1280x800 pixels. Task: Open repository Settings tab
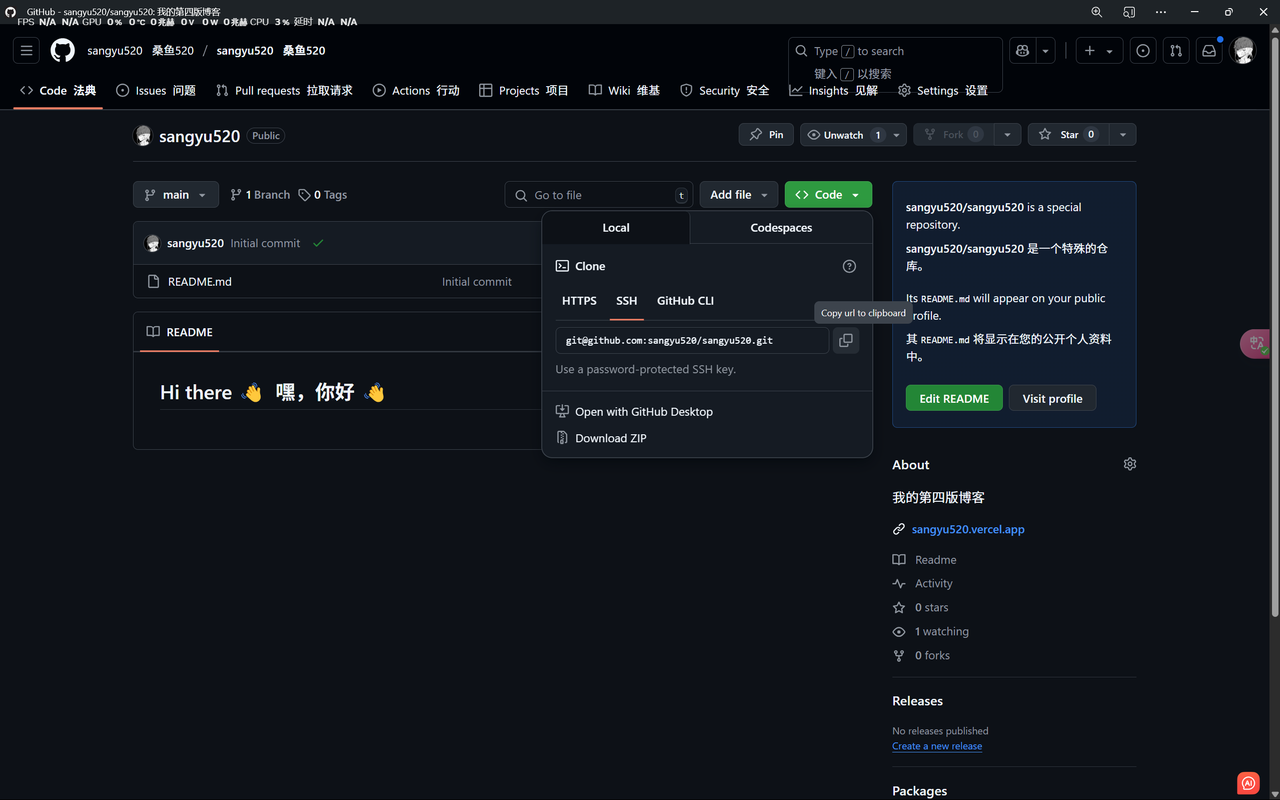tap(943, 90)
